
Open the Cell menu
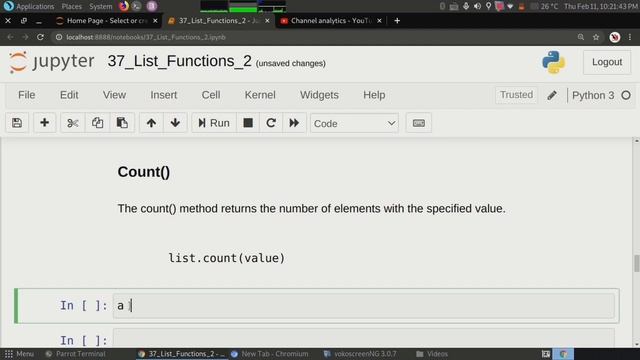[211, 95]
